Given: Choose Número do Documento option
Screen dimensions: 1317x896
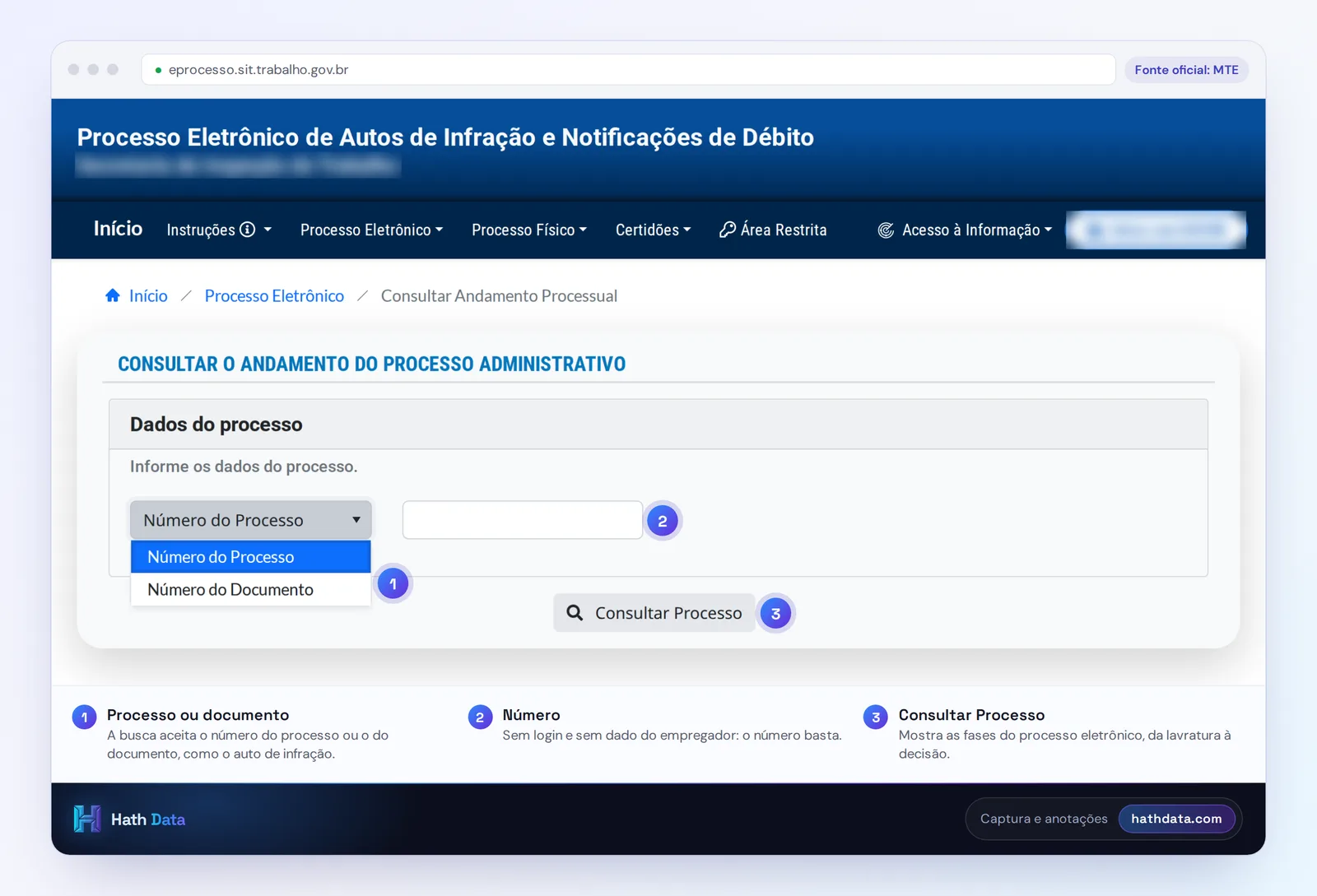Looking at the screenshot, I should pyautogui.click(x=251, y=590).
